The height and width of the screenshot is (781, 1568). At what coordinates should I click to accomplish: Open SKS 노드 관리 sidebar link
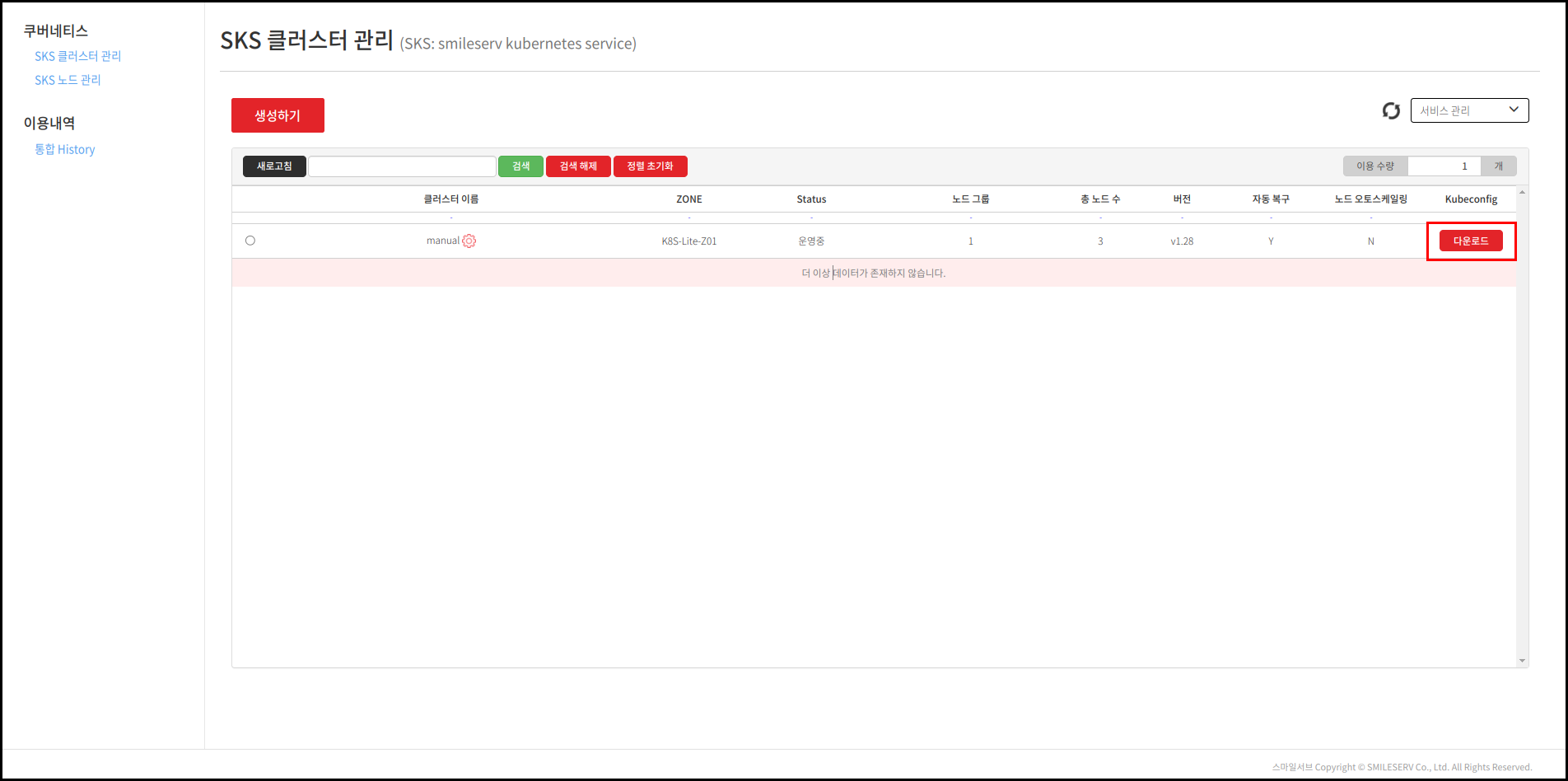point(68,80)
